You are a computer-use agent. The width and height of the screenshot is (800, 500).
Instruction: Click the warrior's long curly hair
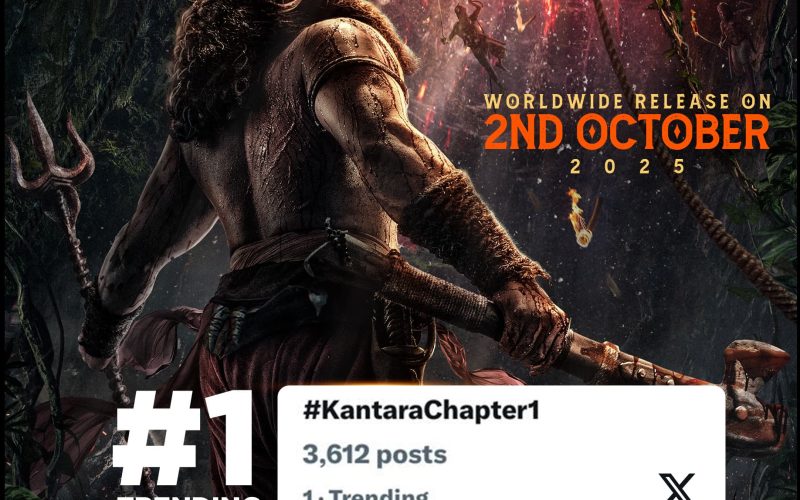[x=214, y=66]
